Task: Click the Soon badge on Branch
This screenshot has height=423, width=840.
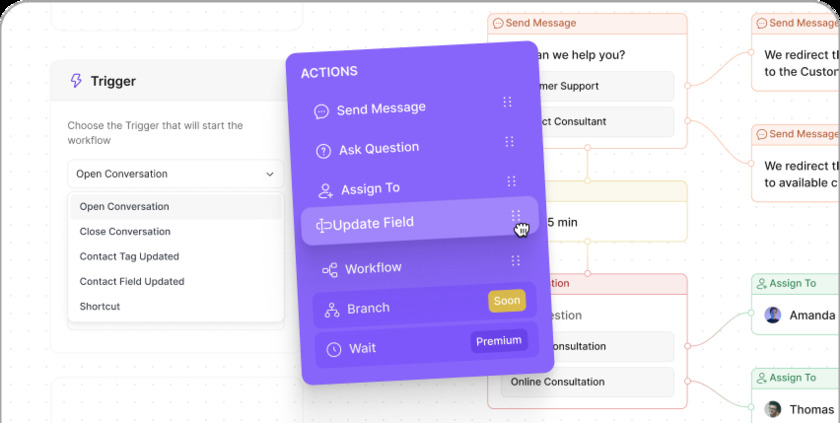Action: (506, 300)
